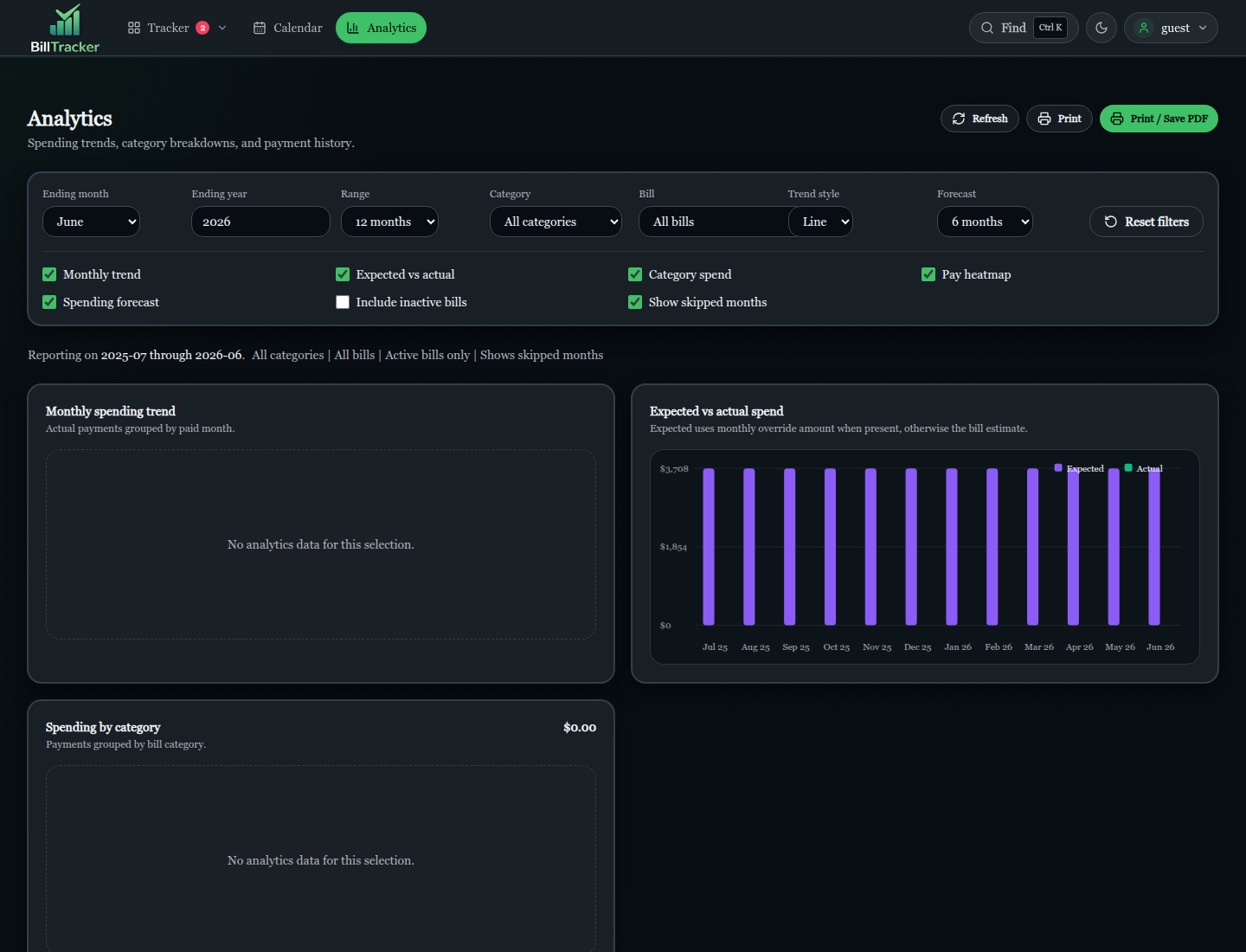
Task: Click the Dec 25 expected bar
Action: click(911, 546)
